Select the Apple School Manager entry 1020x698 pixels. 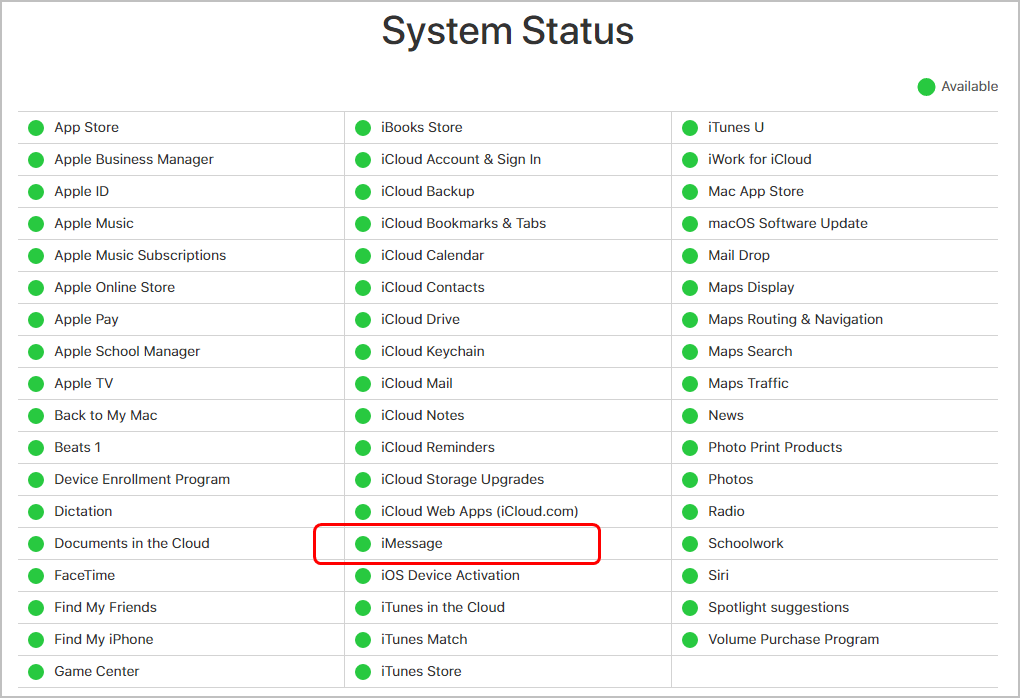click(128, 351)
